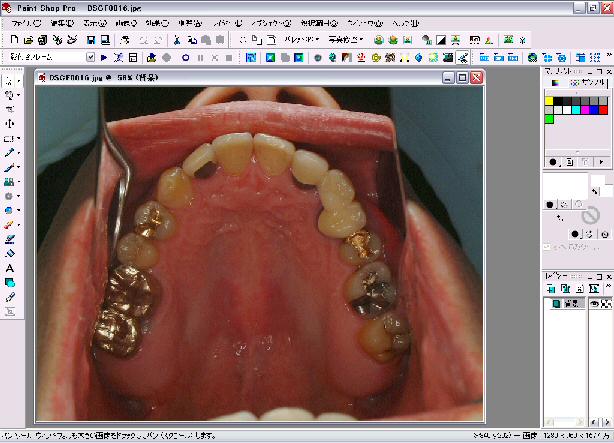Screen dimensions: 614x443
Task: Select the Dropper tool in left toolbox
Action: point(9,153)
